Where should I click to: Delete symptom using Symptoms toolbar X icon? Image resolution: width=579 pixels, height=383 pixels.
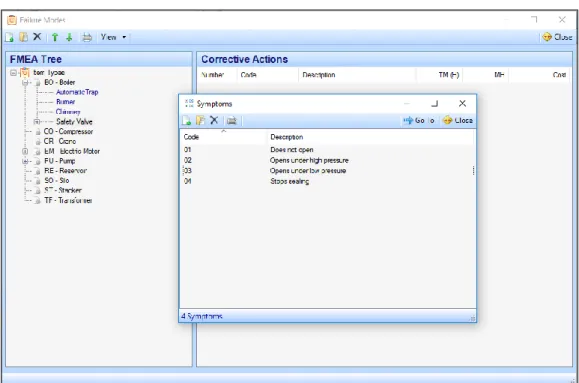214,120
